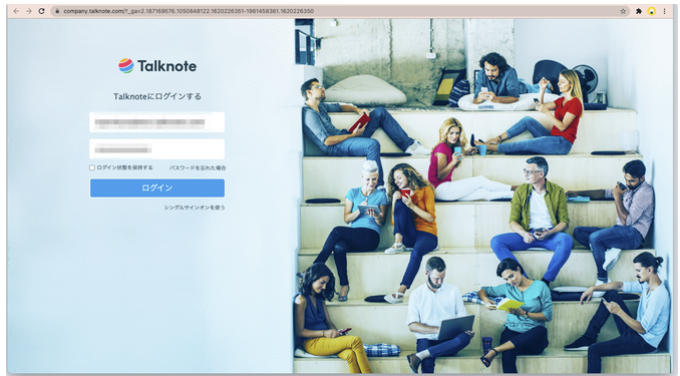
Task: Click the browser back arrow
Action: (x=16, y=11)
